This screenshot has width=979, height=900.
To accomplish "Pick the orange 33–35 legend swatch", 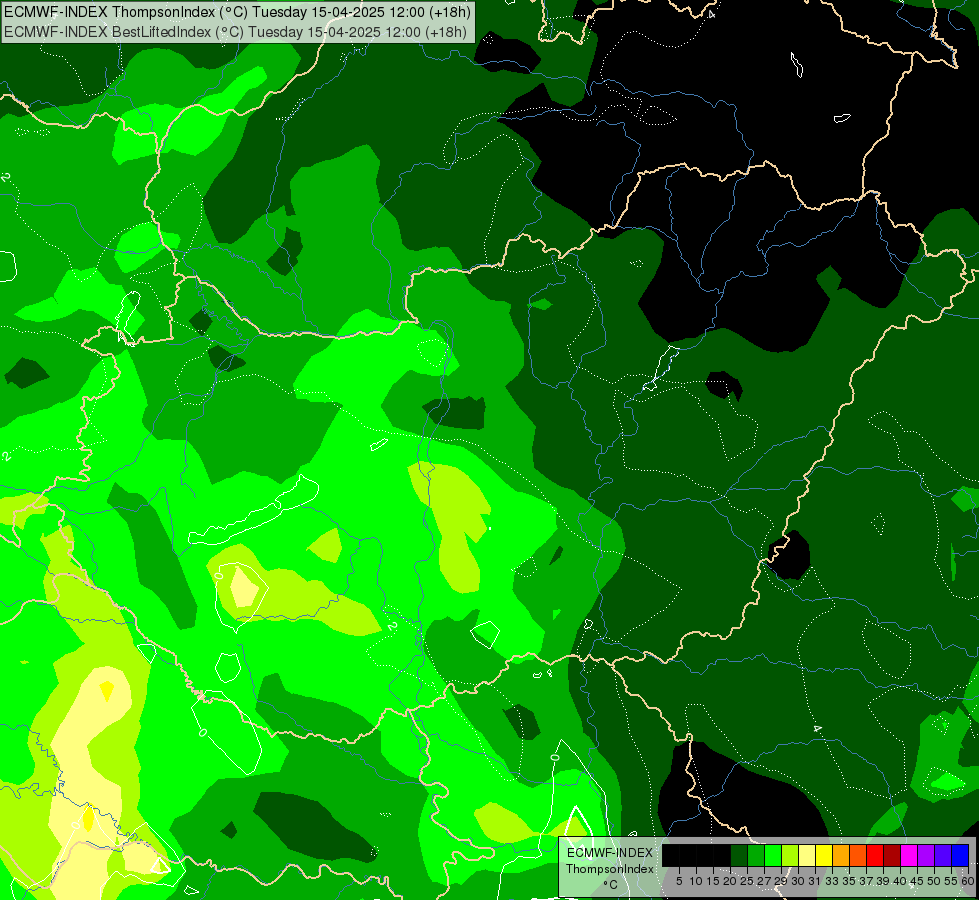I will (841, 855).
